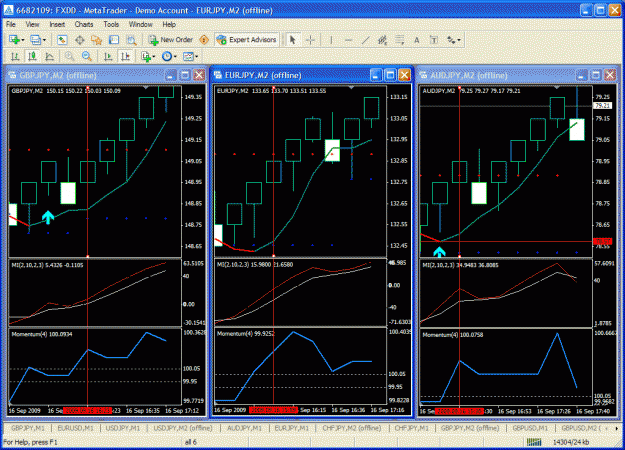Open the Templates icon
Image resolution: width=625 pixels, height=450 pixels.
click(188, 57)
